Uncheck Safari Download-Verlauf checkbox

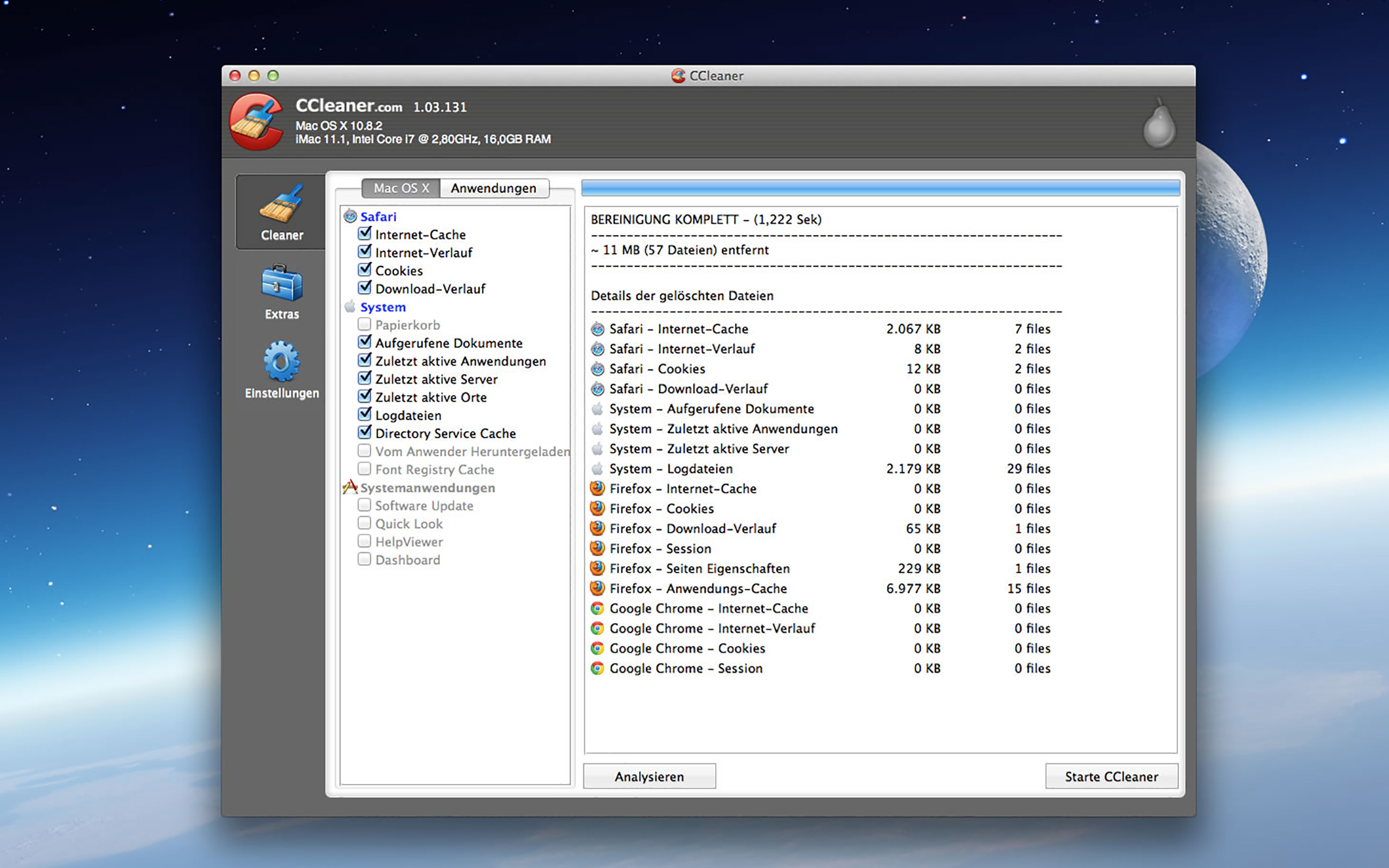[x=365, y=288]
